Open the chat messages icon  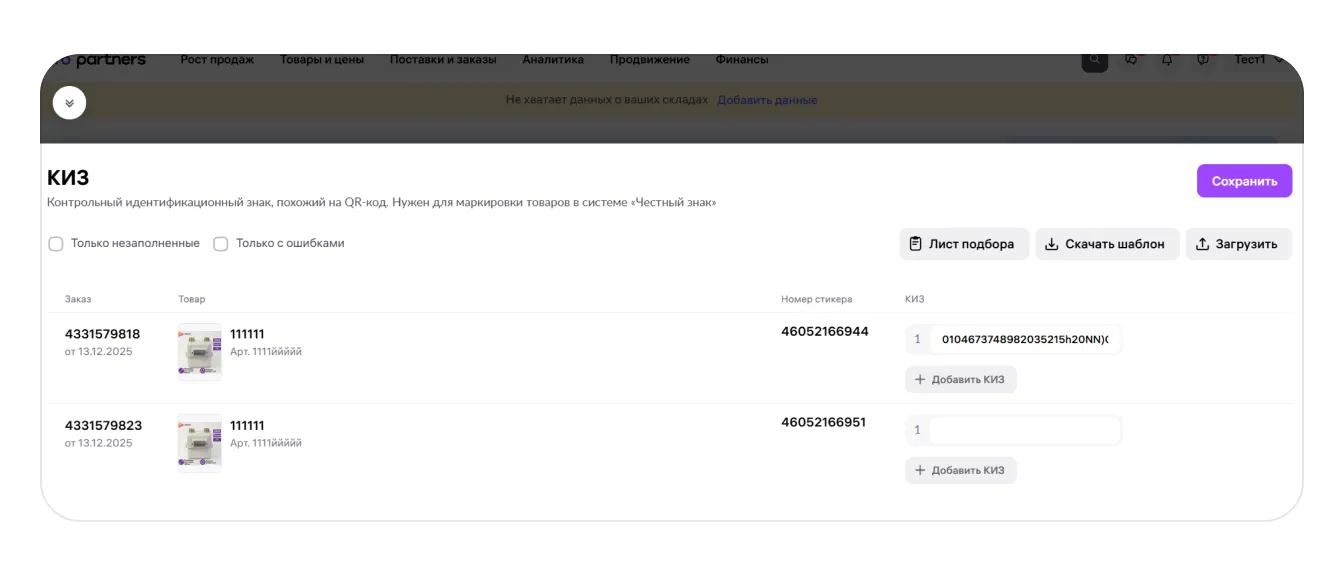[1131, 60]
